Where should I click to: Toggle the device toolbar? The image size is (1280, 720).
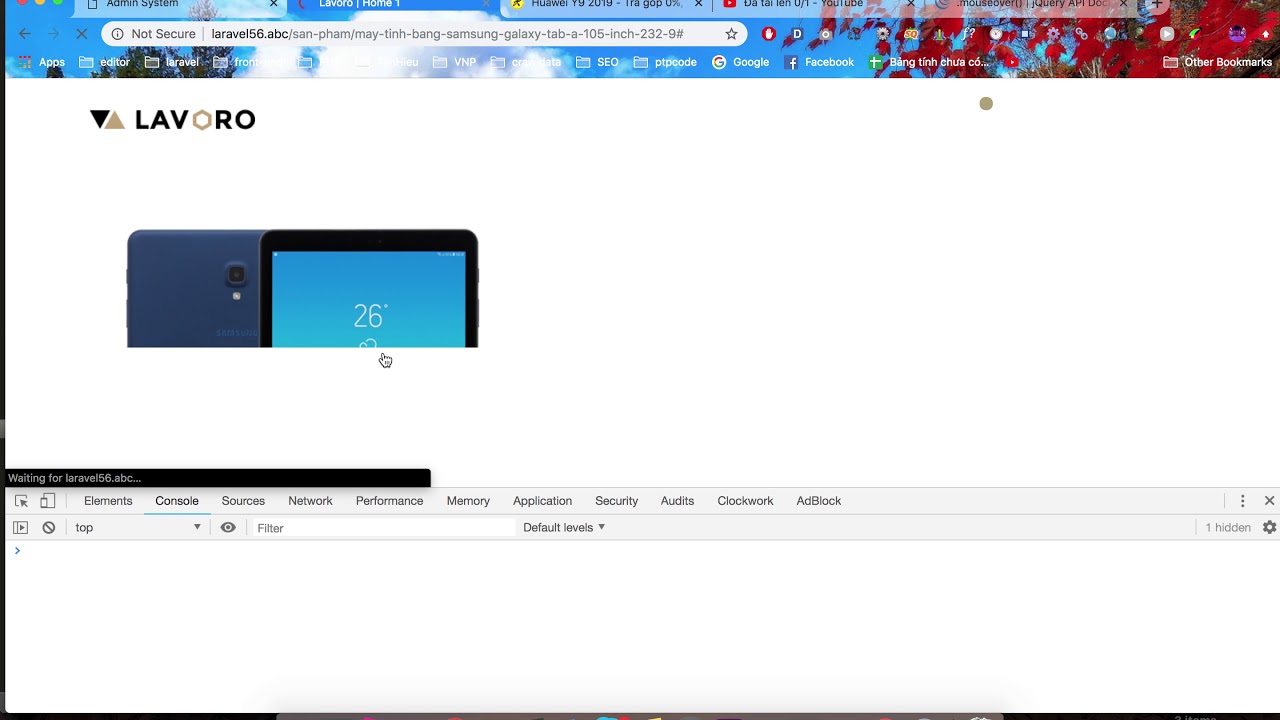[x=47, y=501]
